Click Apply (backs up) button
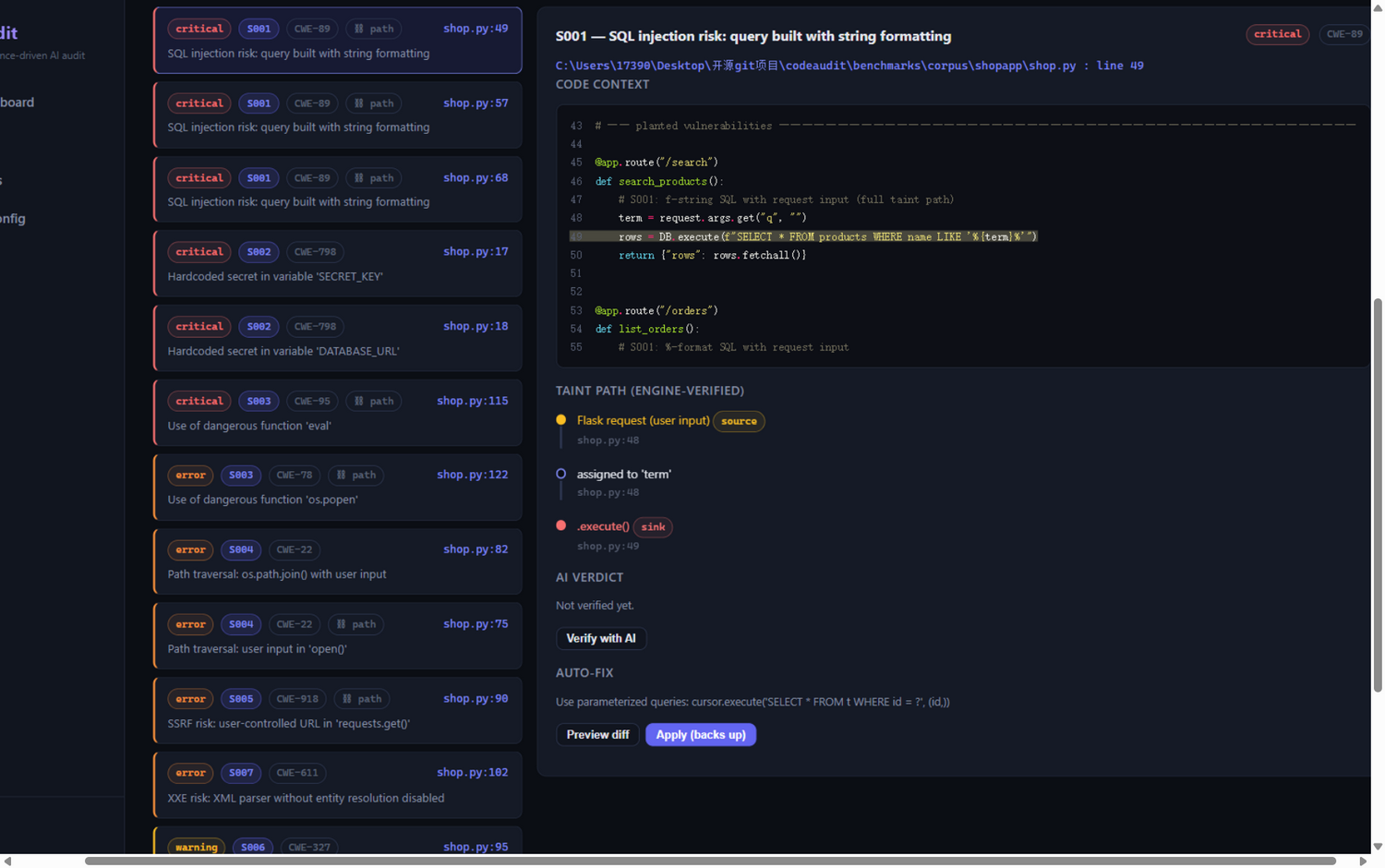1385x868 pixels. point(701,735)
